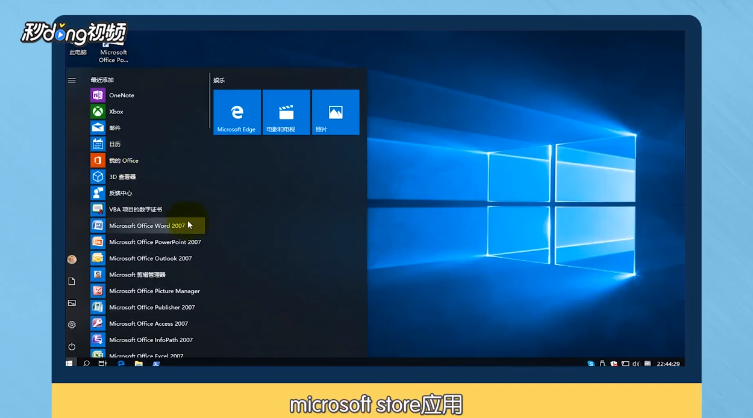This screenshot has height=418, width=753.
Task: Open the Movies & TV tile
Action: click(286, 112)
